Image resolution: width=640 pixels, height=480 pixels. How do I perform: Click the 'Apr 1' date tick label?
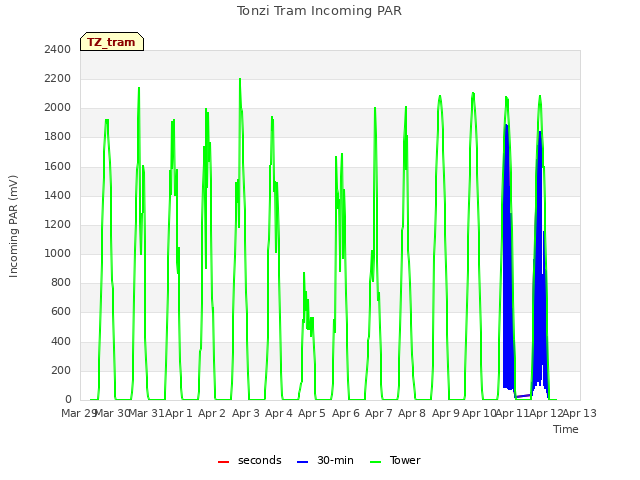pos(179,413)
